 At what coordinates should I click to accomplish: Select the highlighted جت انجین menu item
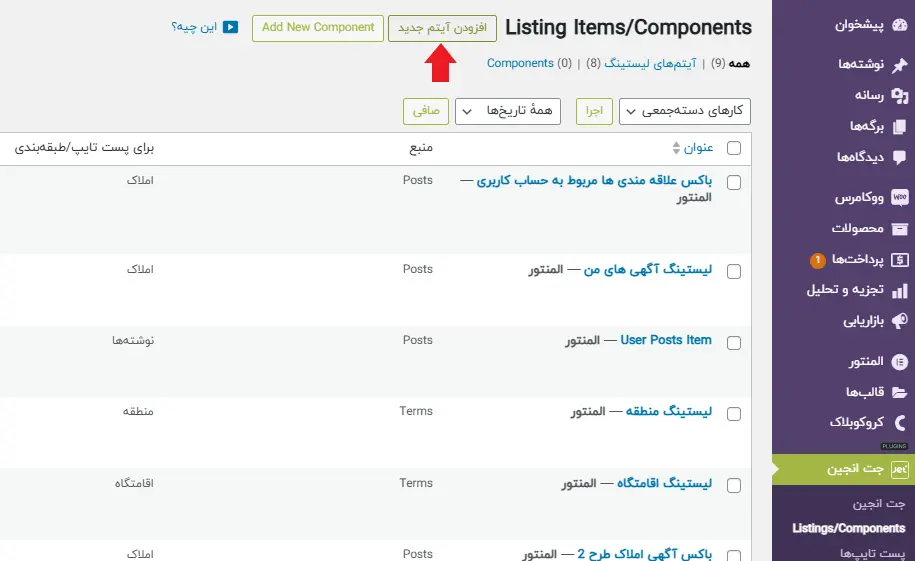[843, 469]
